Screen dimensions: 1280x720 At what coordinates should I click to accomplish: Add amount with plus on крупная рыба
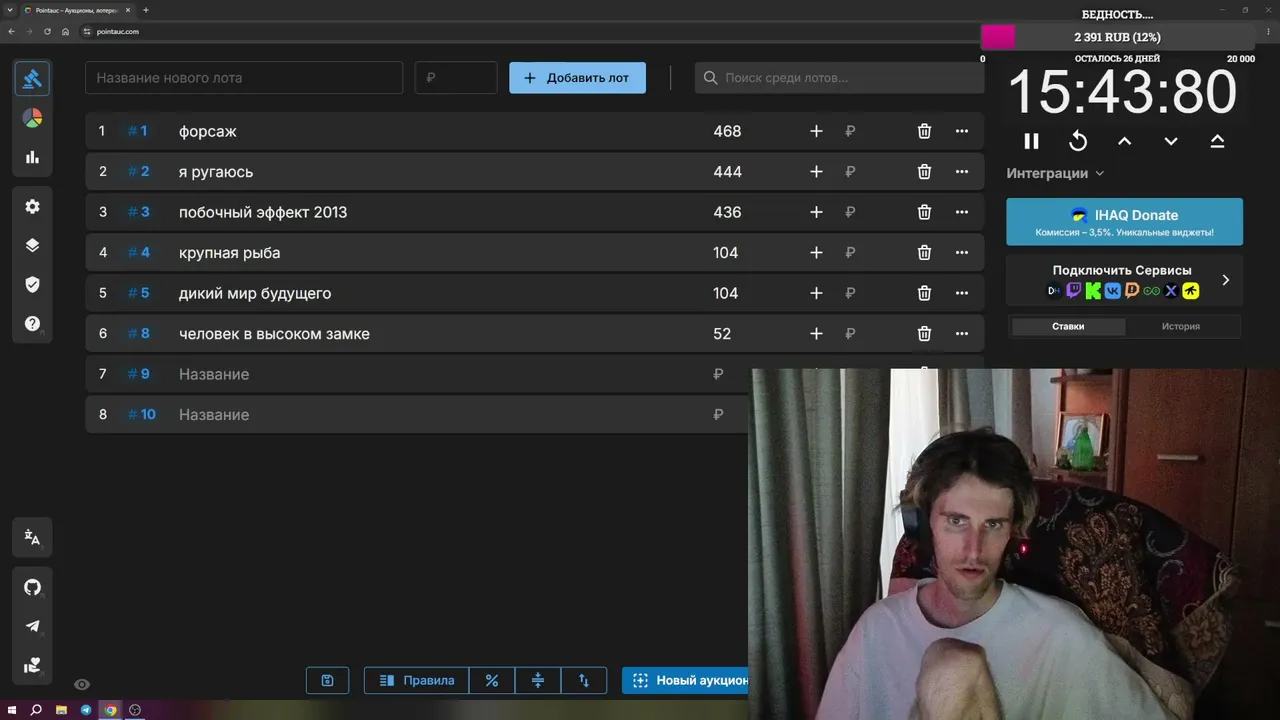(816, 253)
